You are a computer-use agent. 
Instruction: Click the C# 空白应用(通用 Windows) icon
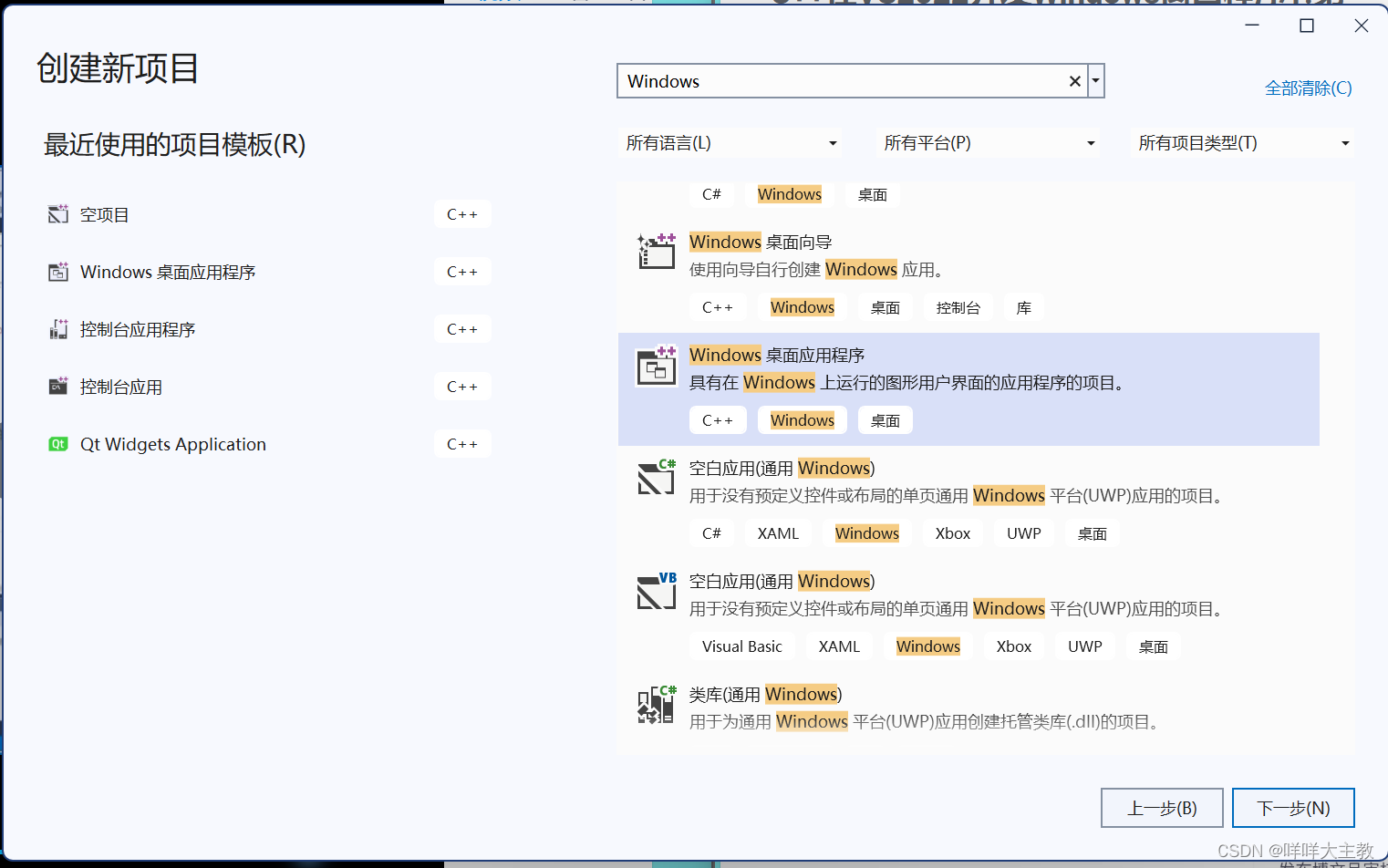pyautogui.click(x=657, y=477)
